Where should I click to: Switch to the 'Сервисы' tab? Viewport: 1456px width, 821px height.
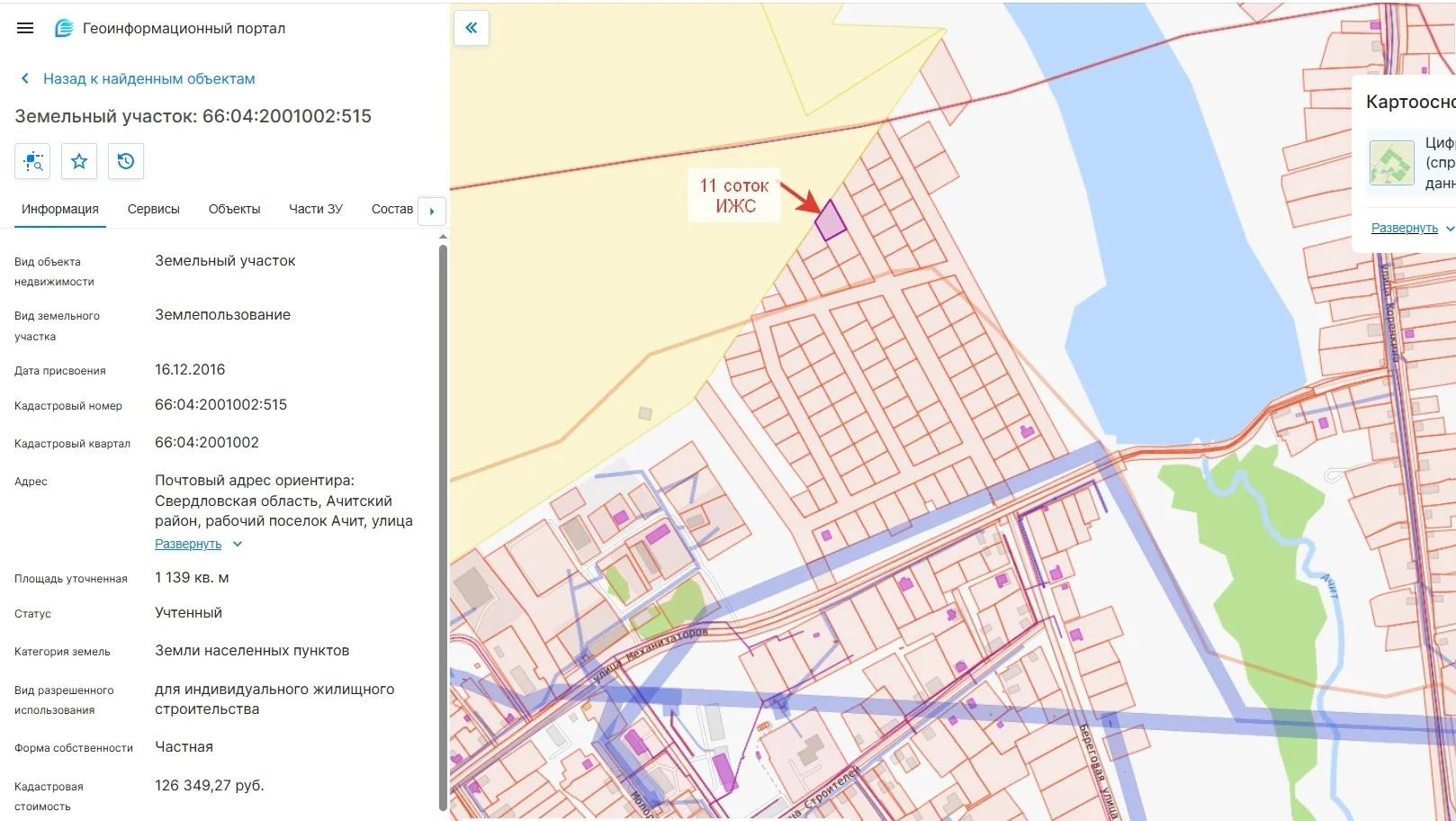[x=154, y=209]
